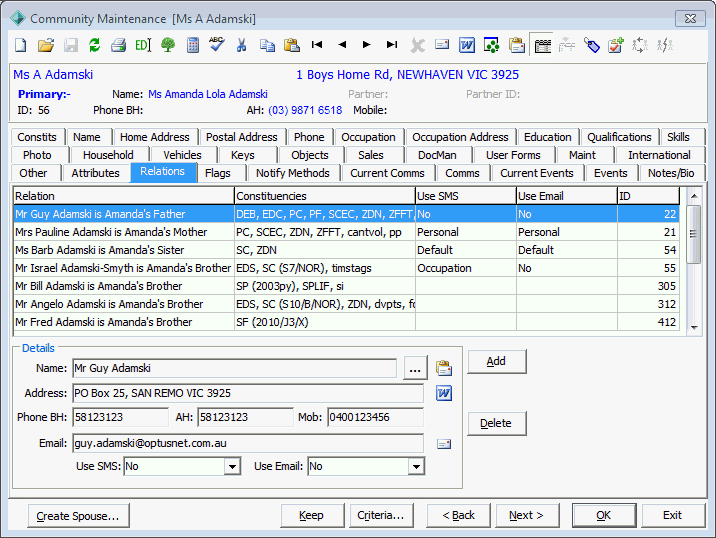Screen dimensions: 716x538
Task: Toggle the grid list view toolbar icon
Action: [542, 45]
